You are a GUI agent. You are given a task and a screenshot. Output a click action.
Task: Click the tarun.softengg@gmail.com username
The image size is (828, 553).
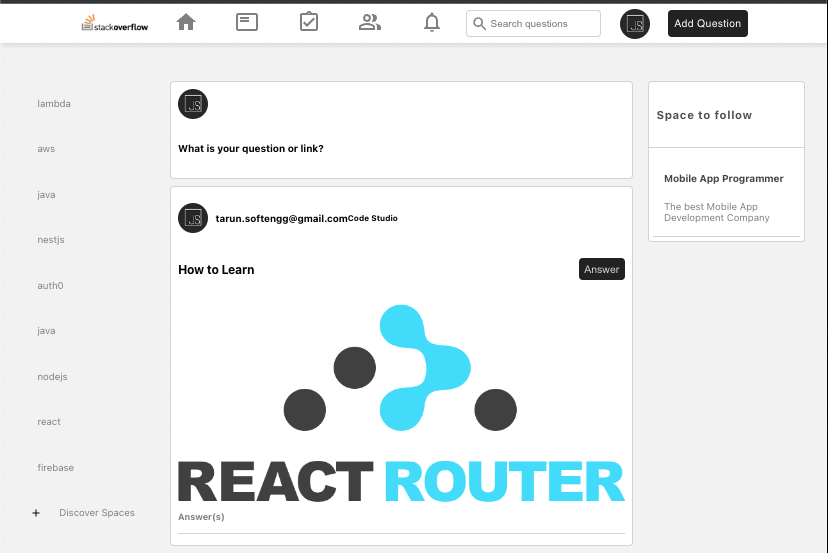[x=281, y=219]
